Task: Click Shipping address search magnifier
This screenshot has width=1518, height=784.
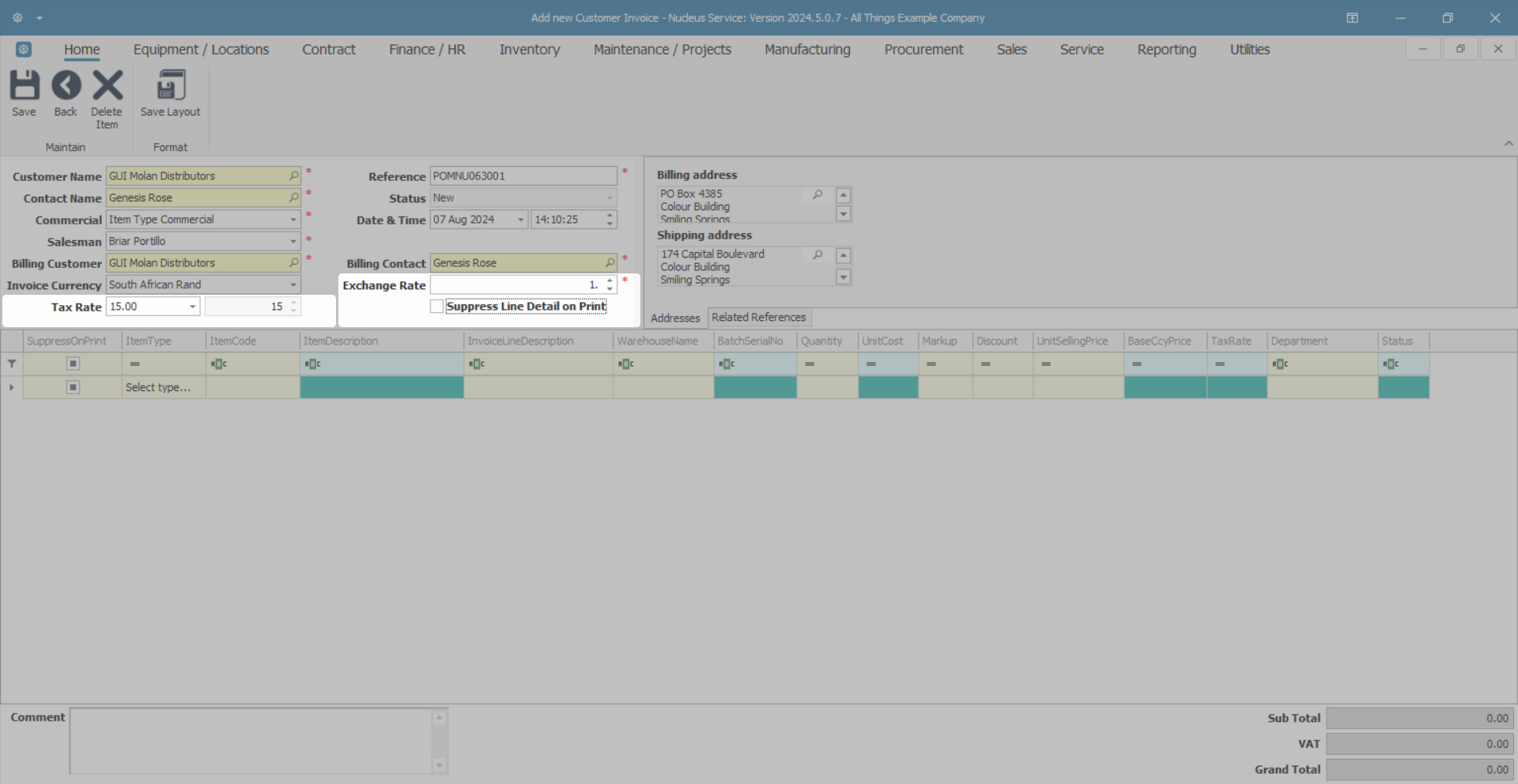Action: click(x=818, y=254)
